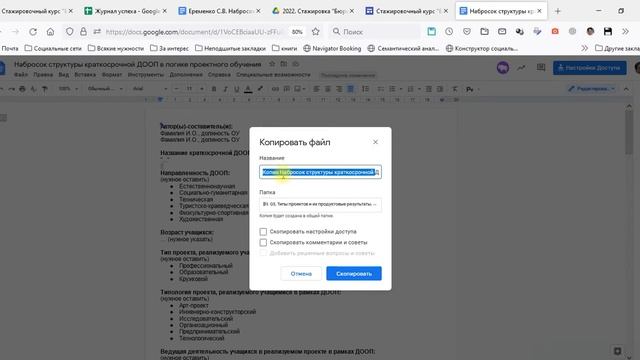Open a new browser tab with plus
The image size is (640, 360).
[558, 11]
